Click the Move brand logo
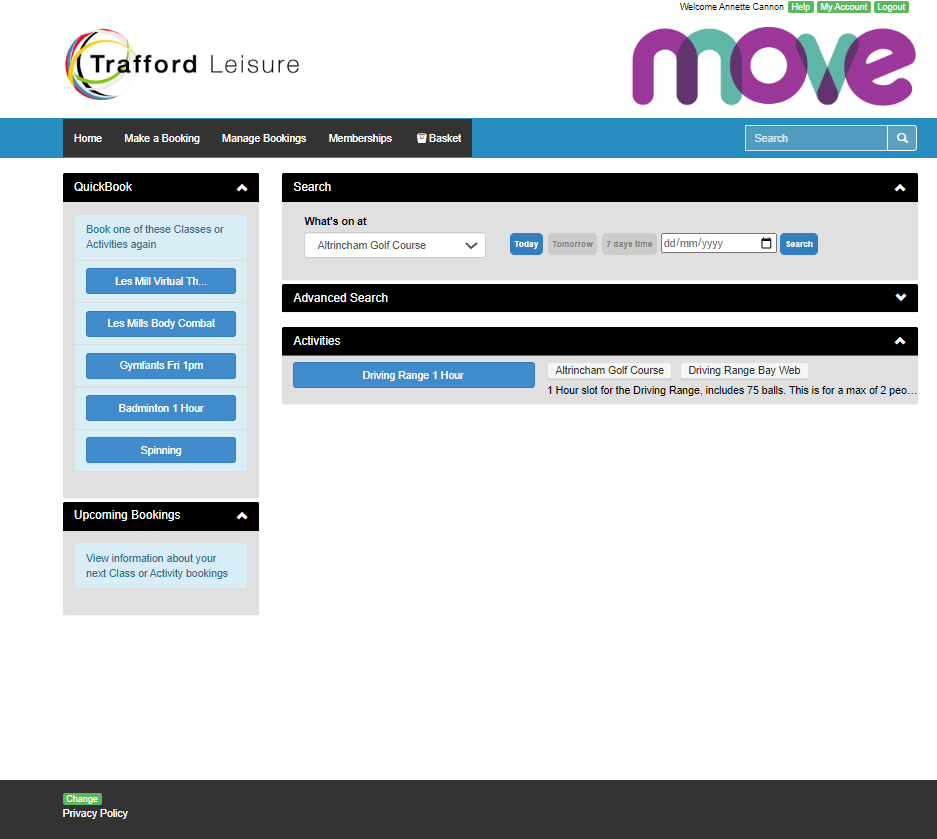Screen dimensions: 937x839 click(x=774, y=66)
